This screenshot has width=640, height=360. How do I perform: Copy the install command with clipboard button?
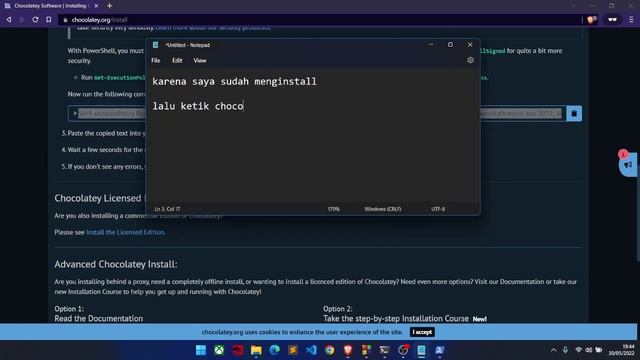click(574, 113)
